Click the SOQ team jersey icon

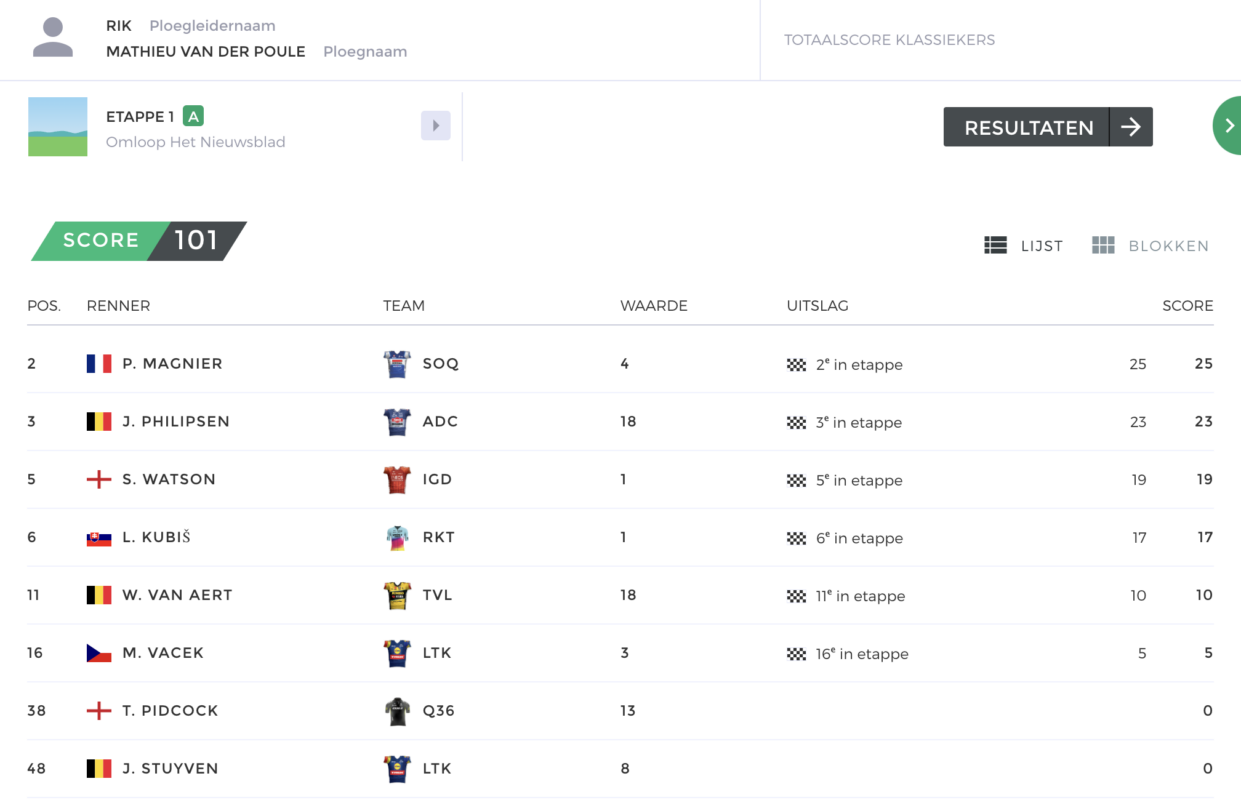(x=397, y=364)
